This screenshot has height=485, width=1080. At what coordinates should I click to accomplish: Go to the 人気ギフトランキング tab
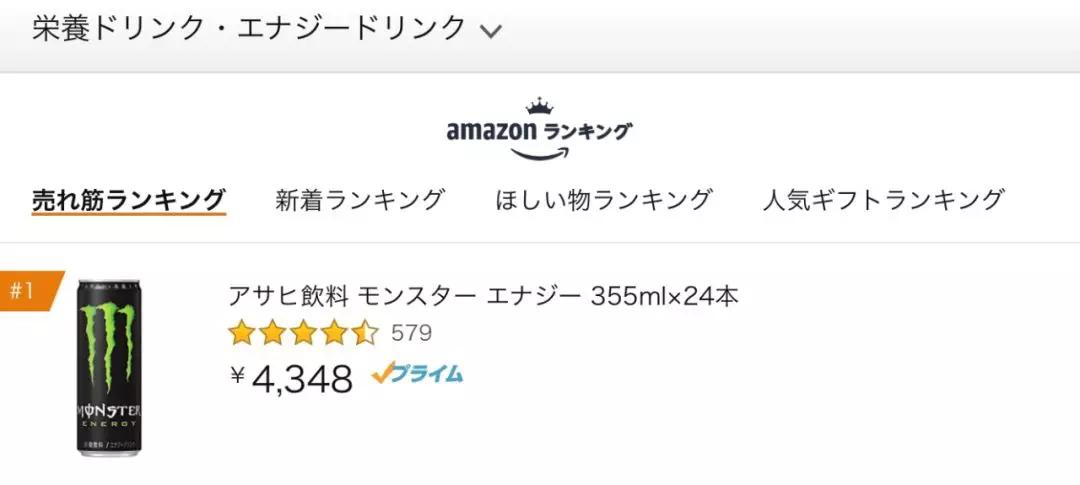coord(883,199)
